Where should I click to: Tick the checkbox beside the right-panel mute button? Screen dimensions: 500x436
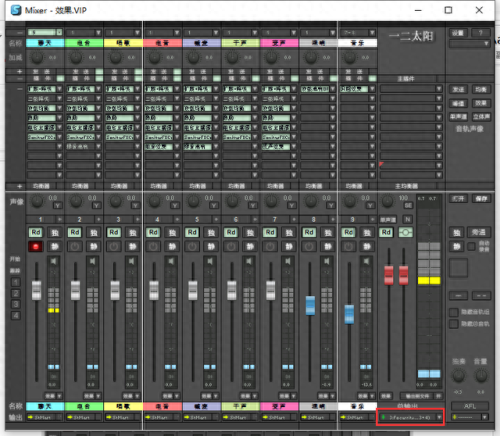471,247
